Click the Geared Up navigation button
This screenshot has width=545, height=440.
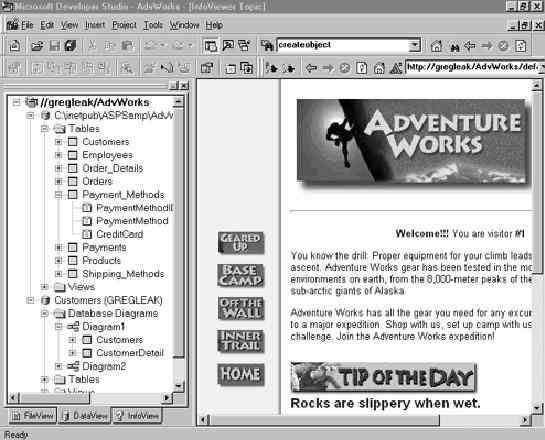(x=241, y=243)
